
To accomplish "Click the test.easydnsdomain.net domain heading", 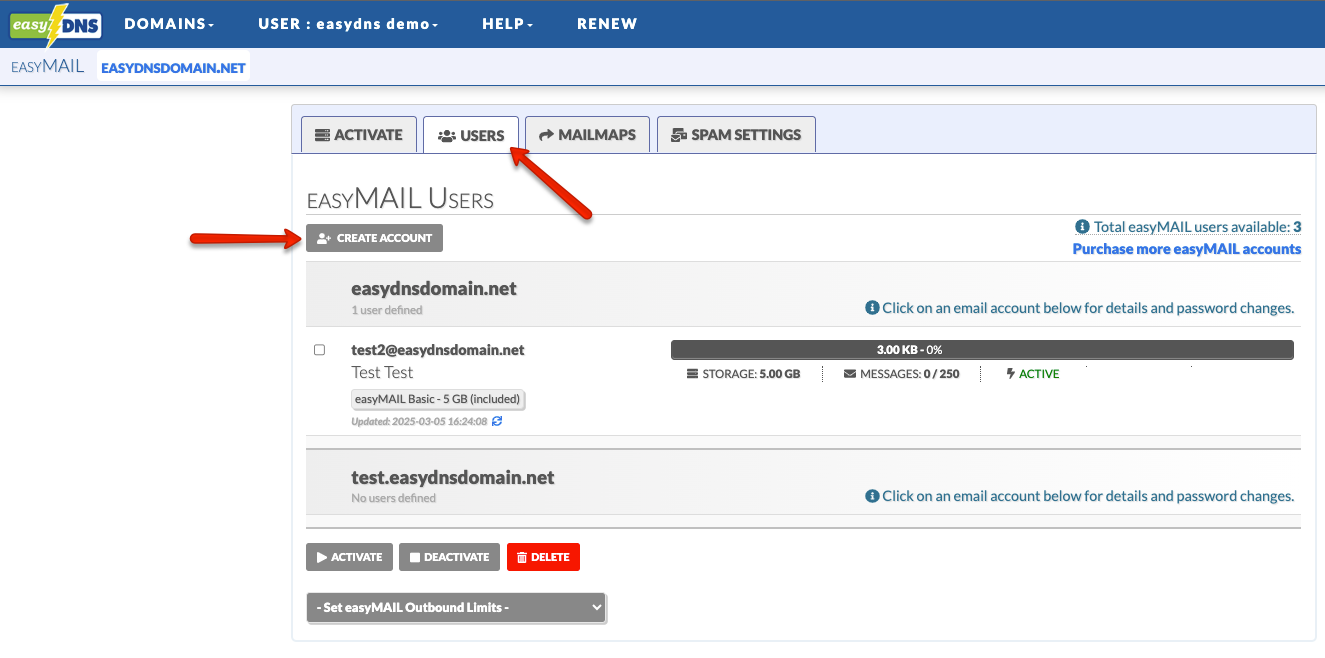I will (x=453, y=477).
